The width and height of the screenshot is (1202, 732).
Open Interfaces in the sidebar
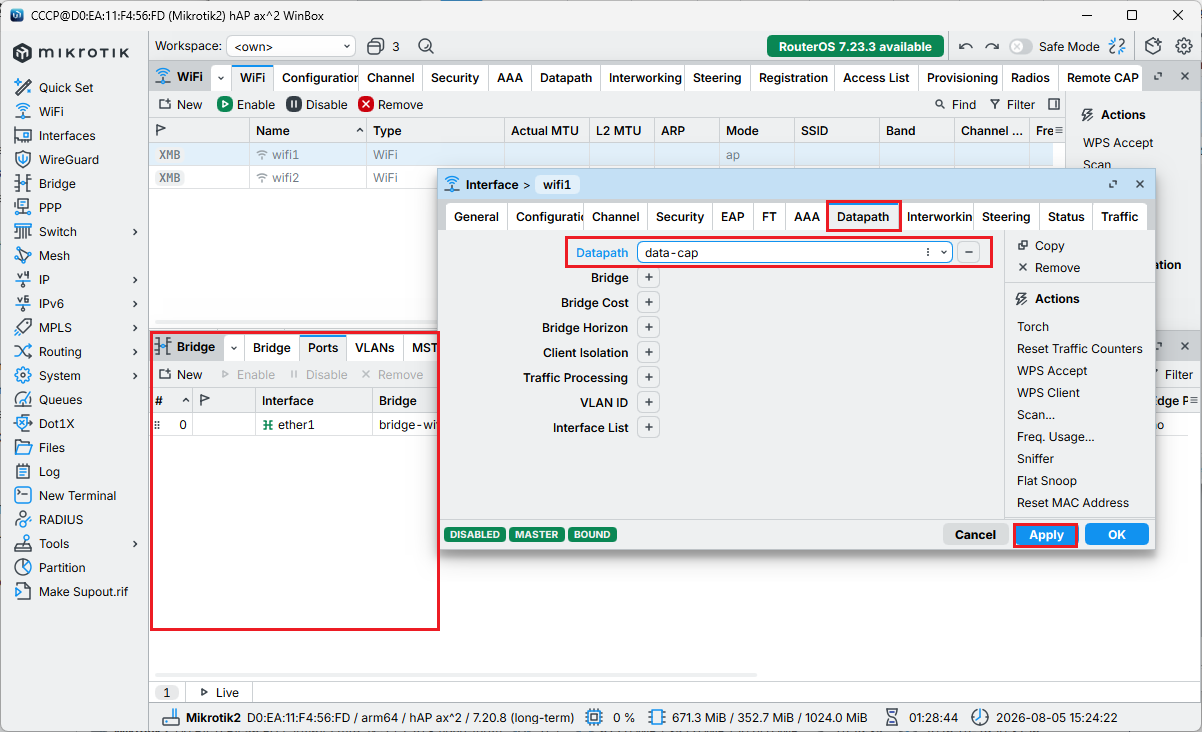coord(67,135)
